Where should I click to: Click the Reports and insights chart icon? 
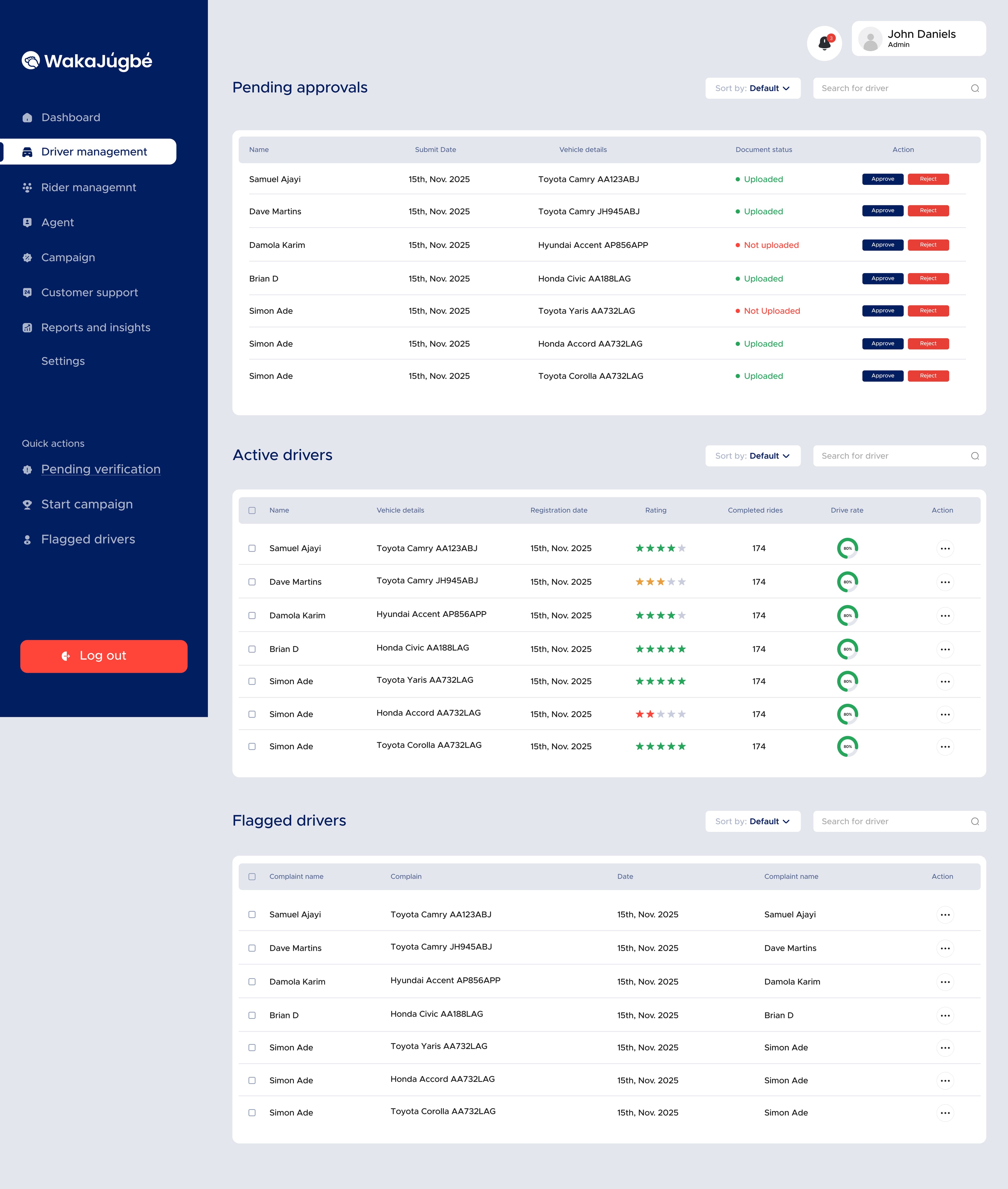(27, 327)
